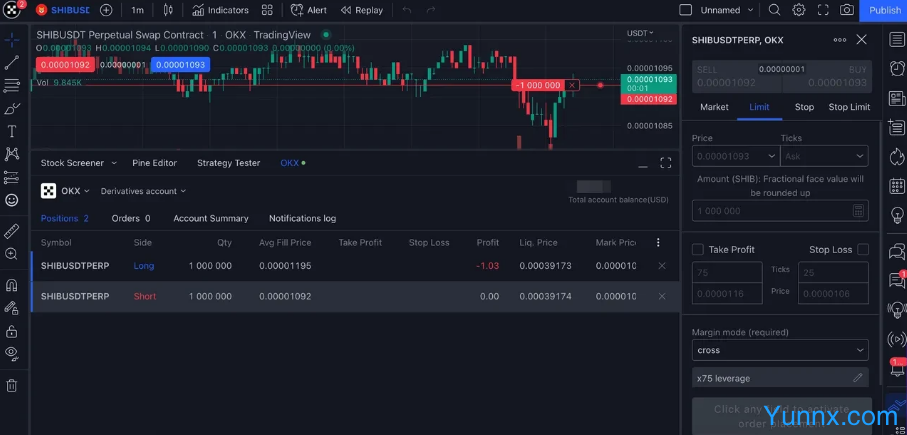Click the Publish button
The height and width of the screenshot is (435, 907).
click(x=884, y=10)
